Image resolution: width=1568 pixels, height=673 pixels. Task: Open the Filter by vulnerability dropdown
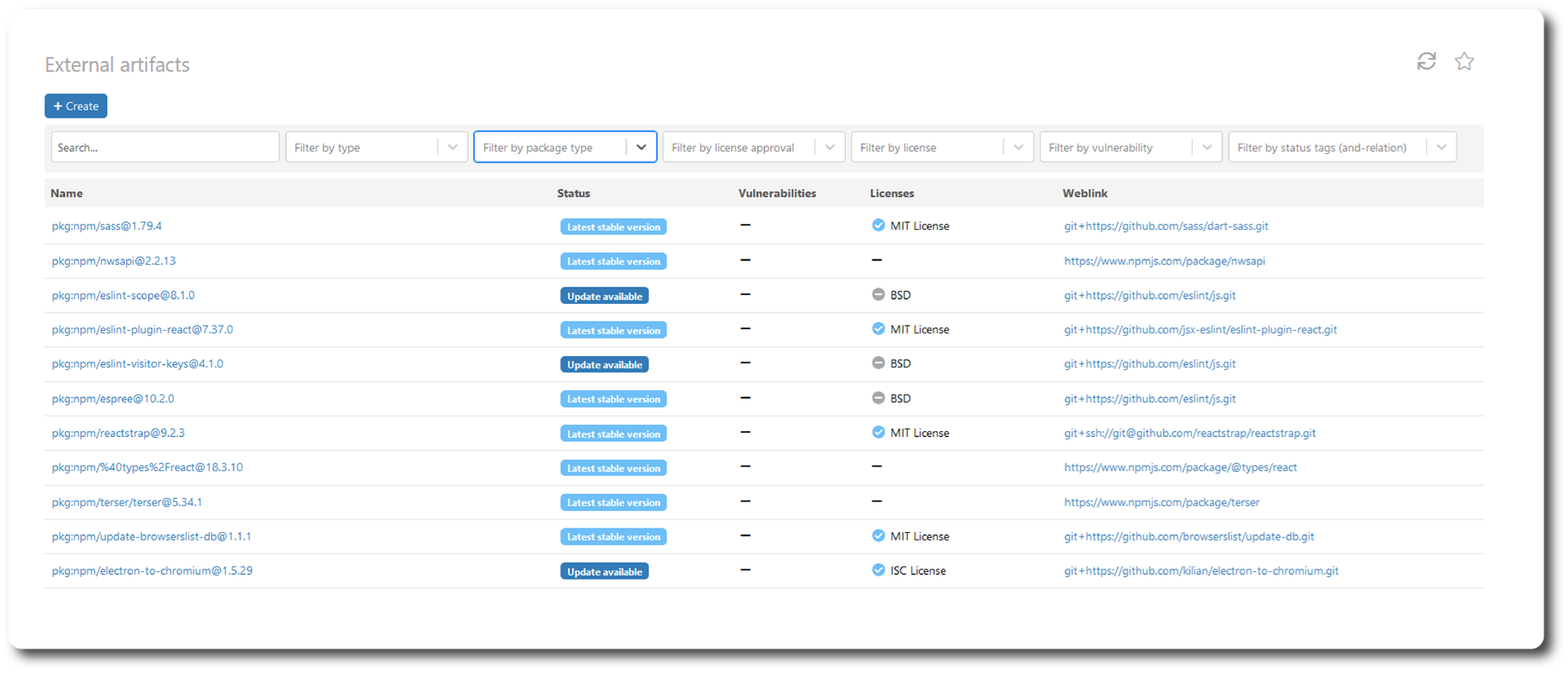[1131, 147]
